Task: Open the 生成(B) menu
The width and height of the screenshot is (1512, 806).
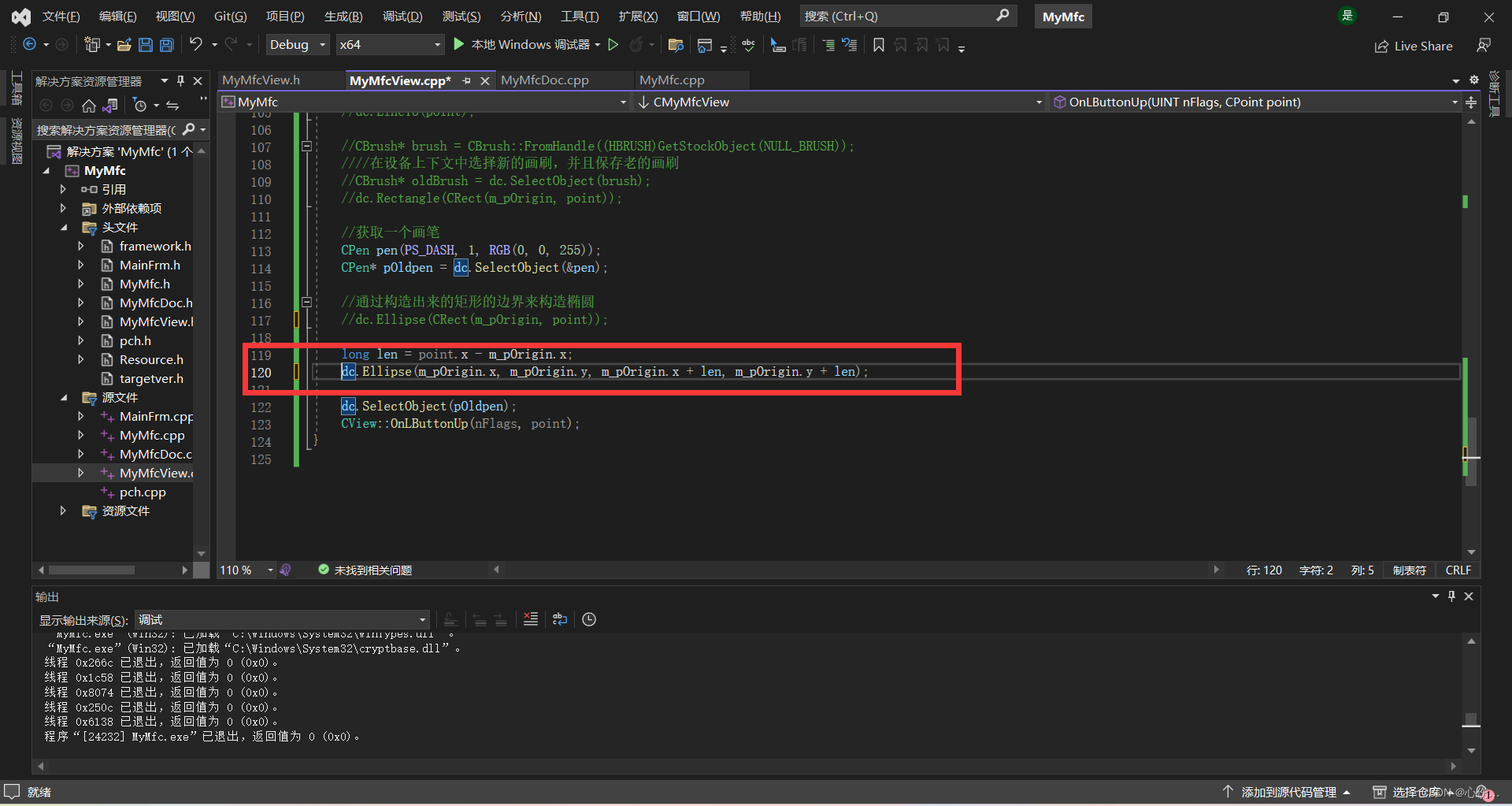Action: point(343,17)
